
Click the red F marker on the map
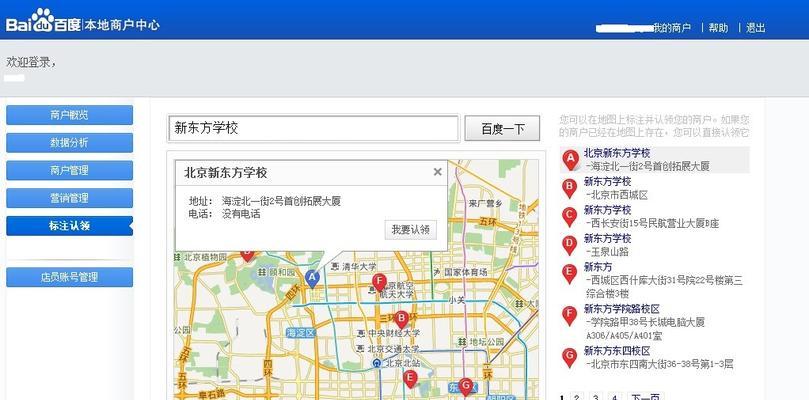pyautogui.click(x=379, y=283)
